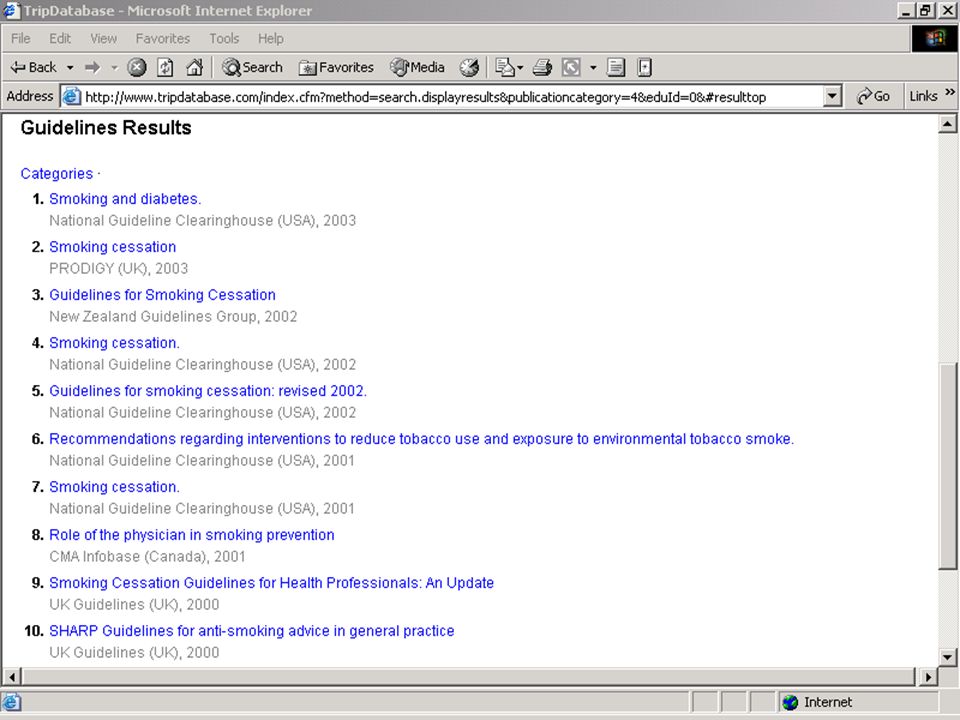Image resolution: width=960 pixels, height=720 pixels.
Task: Click the URL in the Address field
Action: coord(426,97)
